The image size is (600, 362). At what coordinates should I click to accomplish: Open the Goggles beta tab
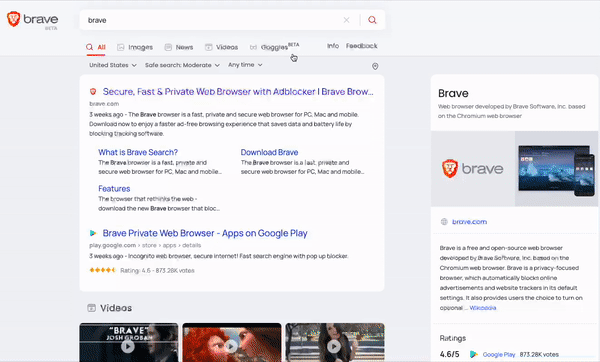pyautogui.click(x=274, y=47)
